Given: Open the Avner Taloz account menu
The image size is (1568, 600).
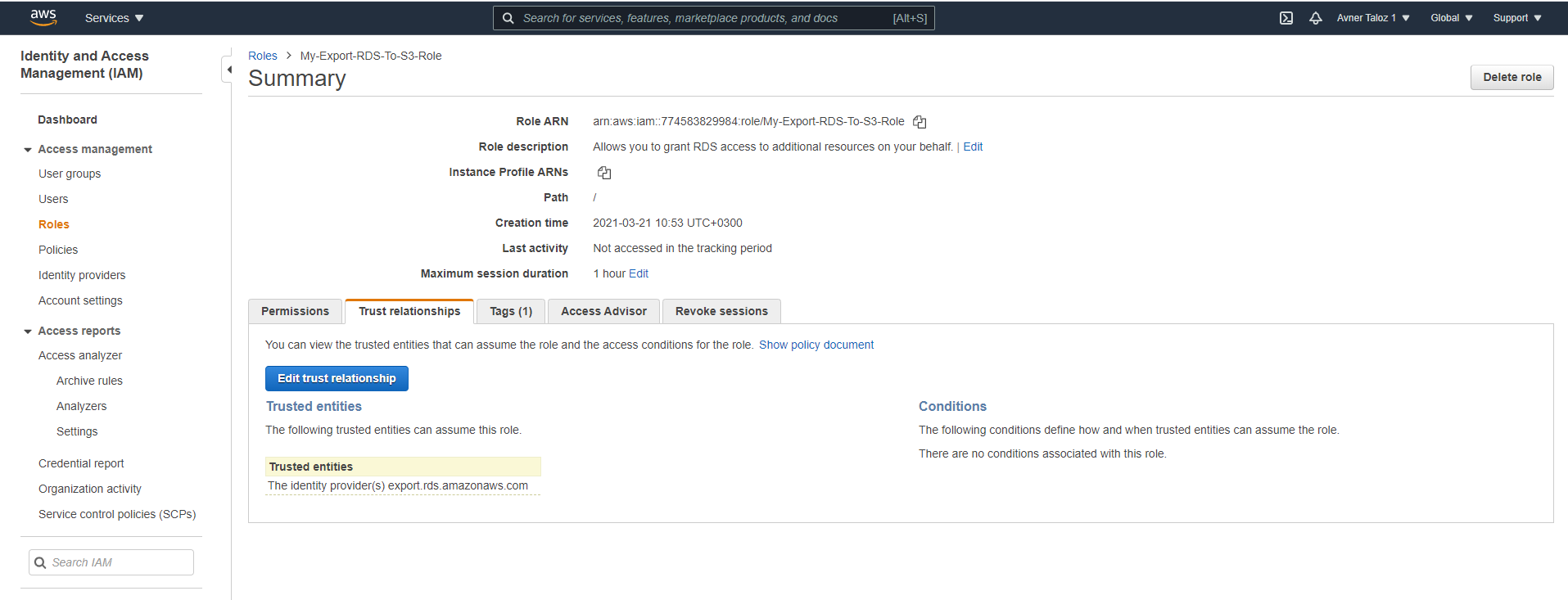Looking at the screenshot, I should [1372, 18].
